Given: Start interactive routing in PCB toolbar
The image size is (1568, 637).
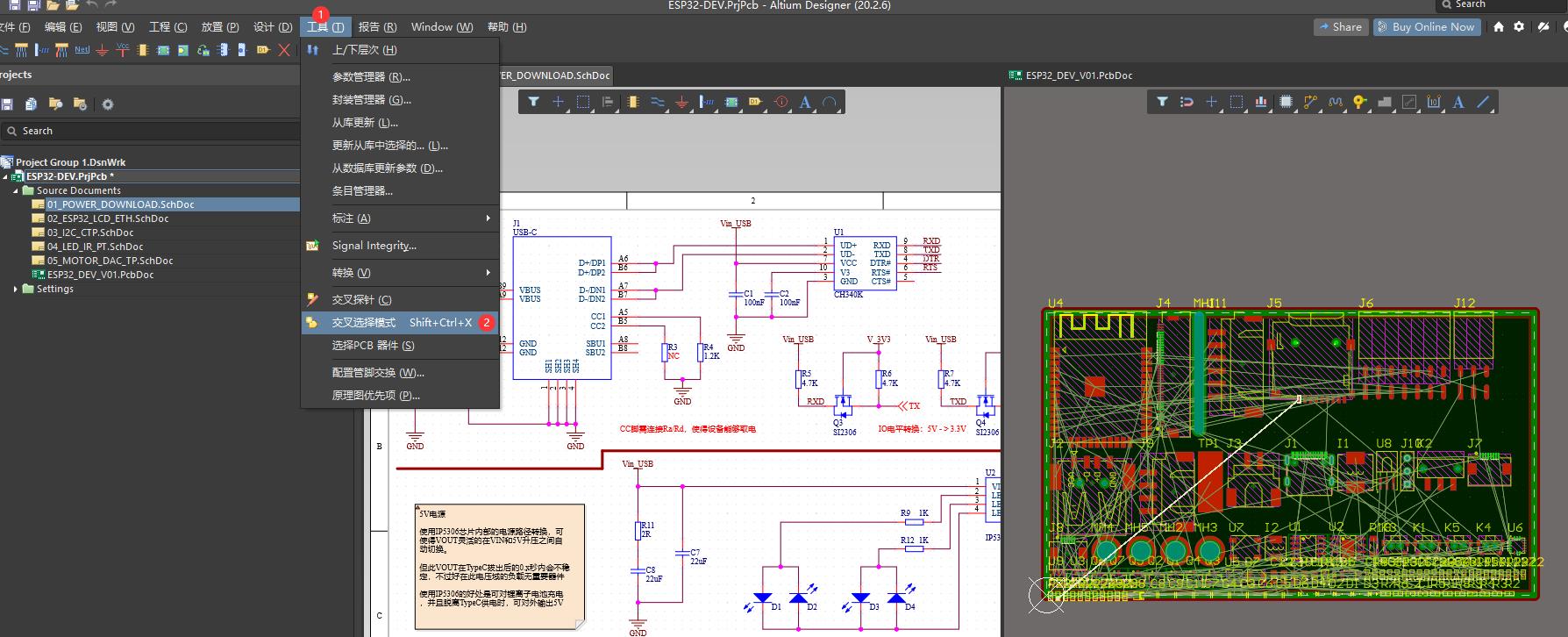Looking at the screenshot, I should pyautogui.click(x=1310, y=103).
